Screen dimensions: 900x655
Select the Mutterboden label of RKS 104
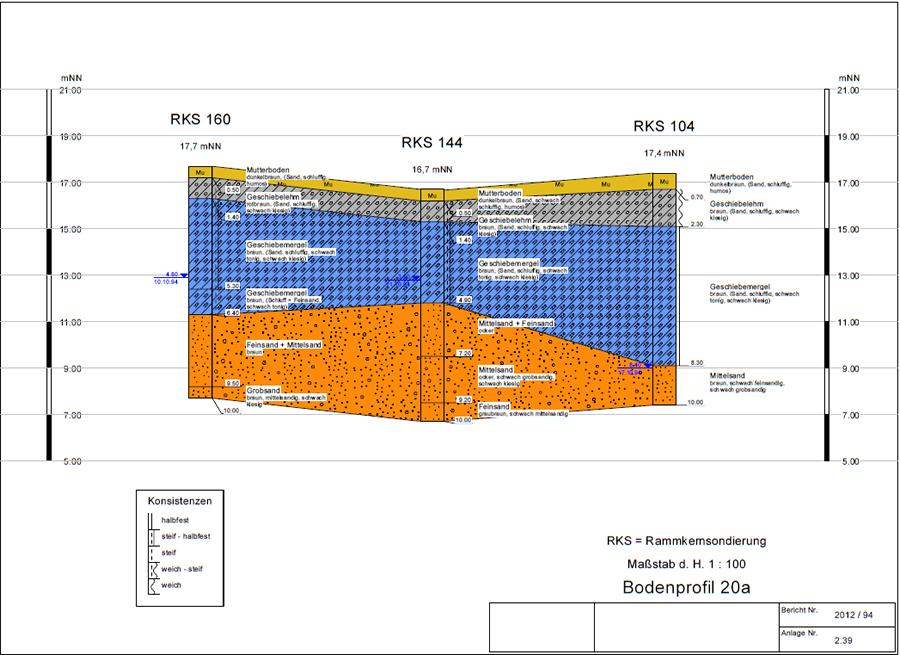point(732,177)
